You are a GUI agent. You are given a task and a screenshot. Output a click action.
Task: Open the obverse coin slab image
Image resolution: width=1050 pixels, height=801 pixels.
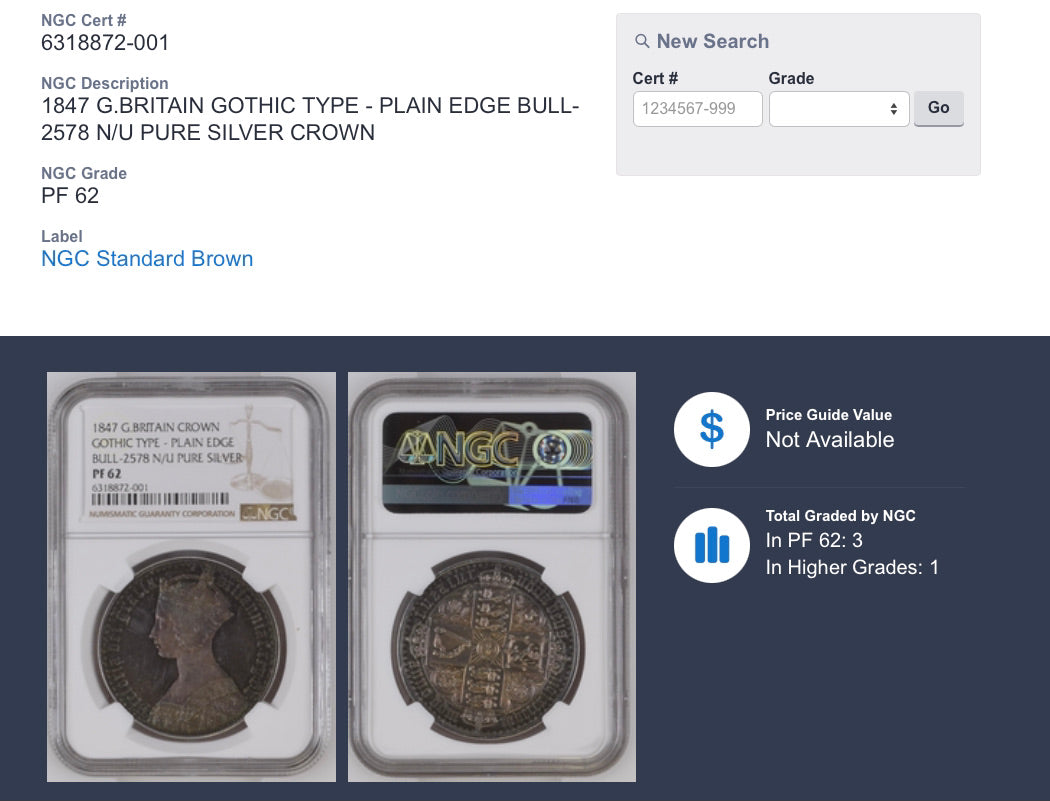[x=191, y=577]
